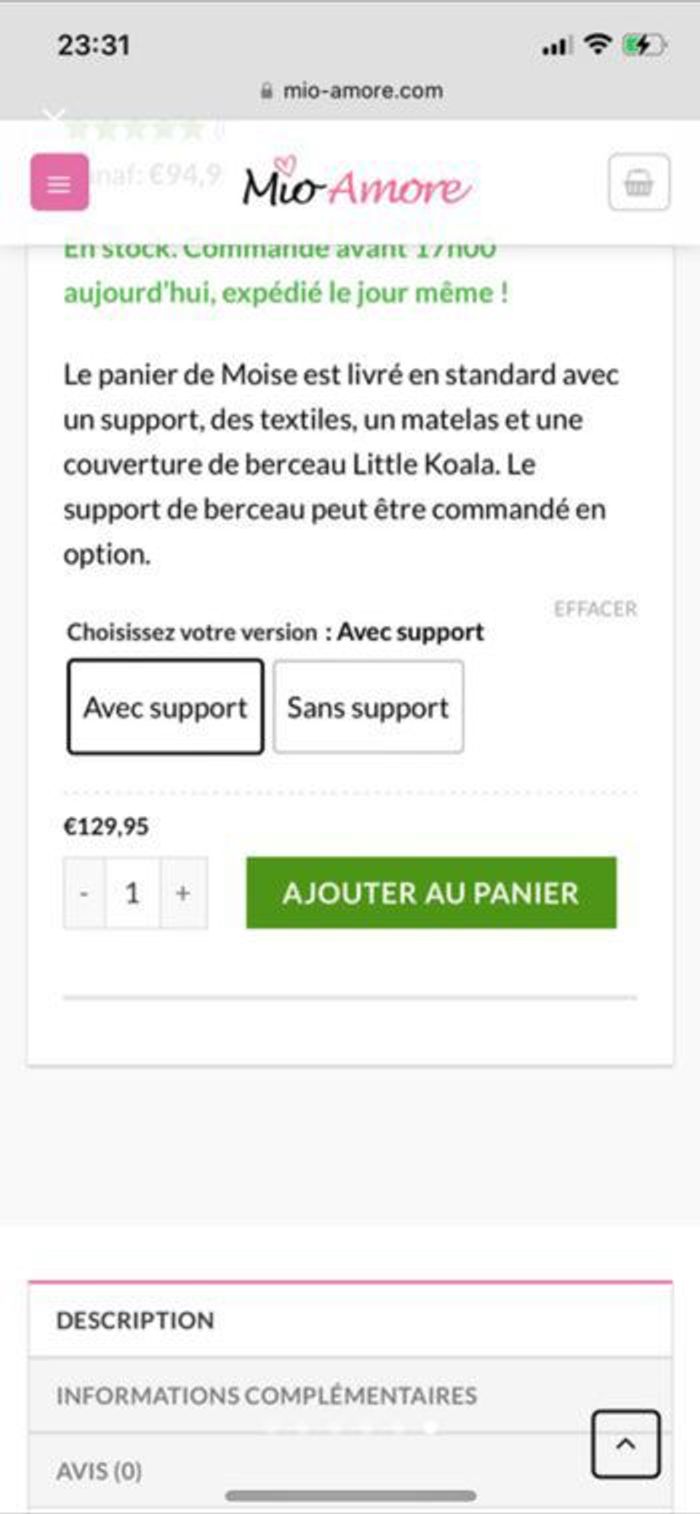Viewport: 700px width, 1514px height.
Task: Expand the "Avis (0)" section
Action: (99, 1471)
